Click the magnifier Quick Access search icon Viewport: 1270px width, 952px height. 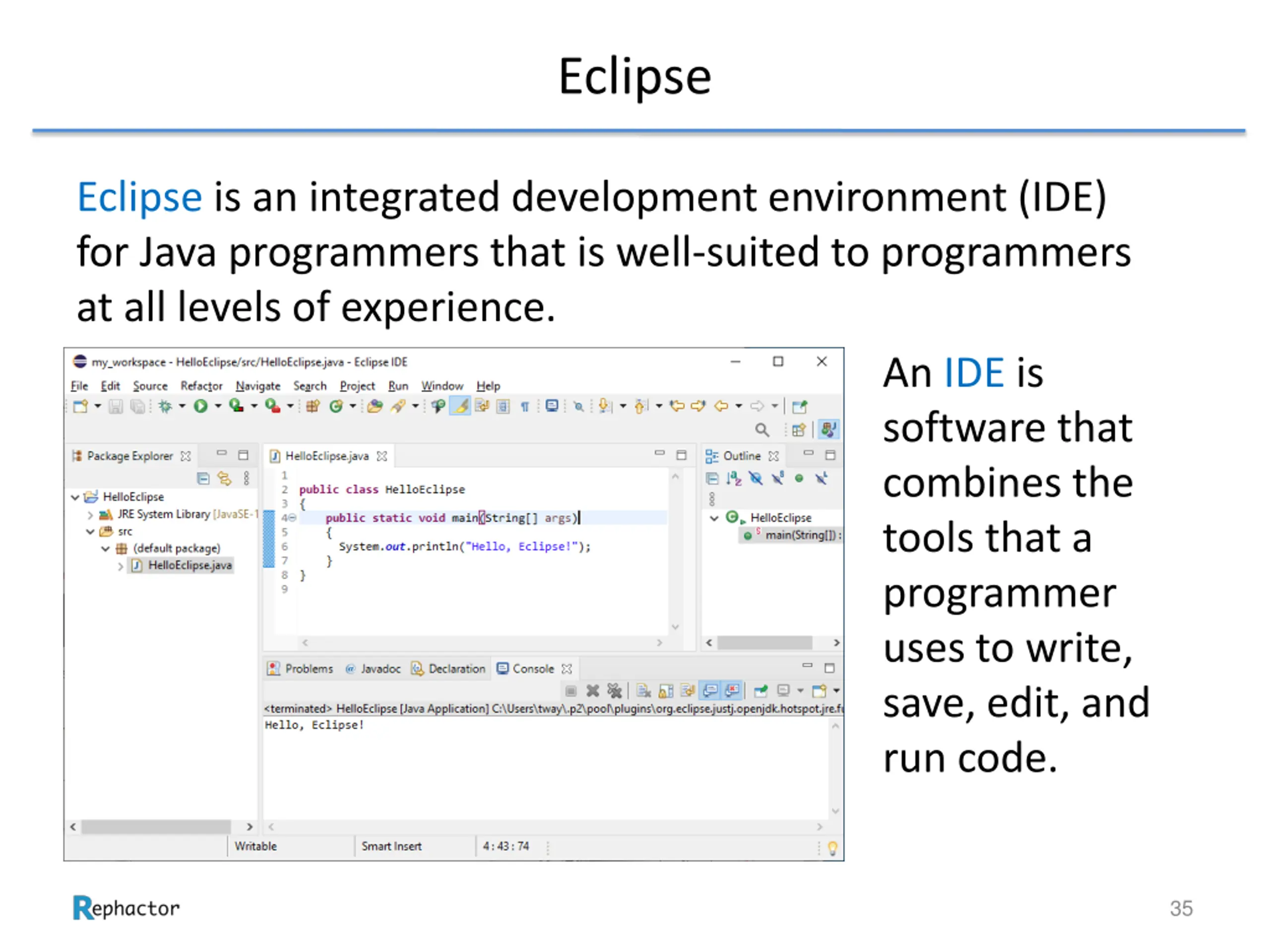coord(762,430)
